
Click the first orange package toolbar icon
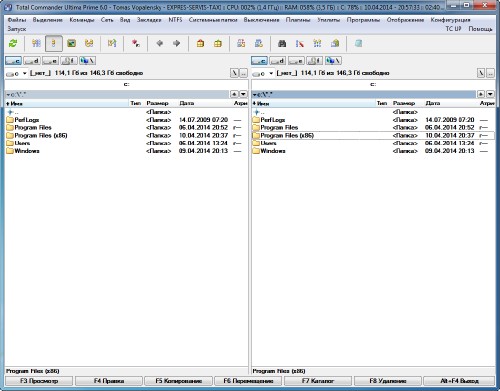[x=200, y=43]
